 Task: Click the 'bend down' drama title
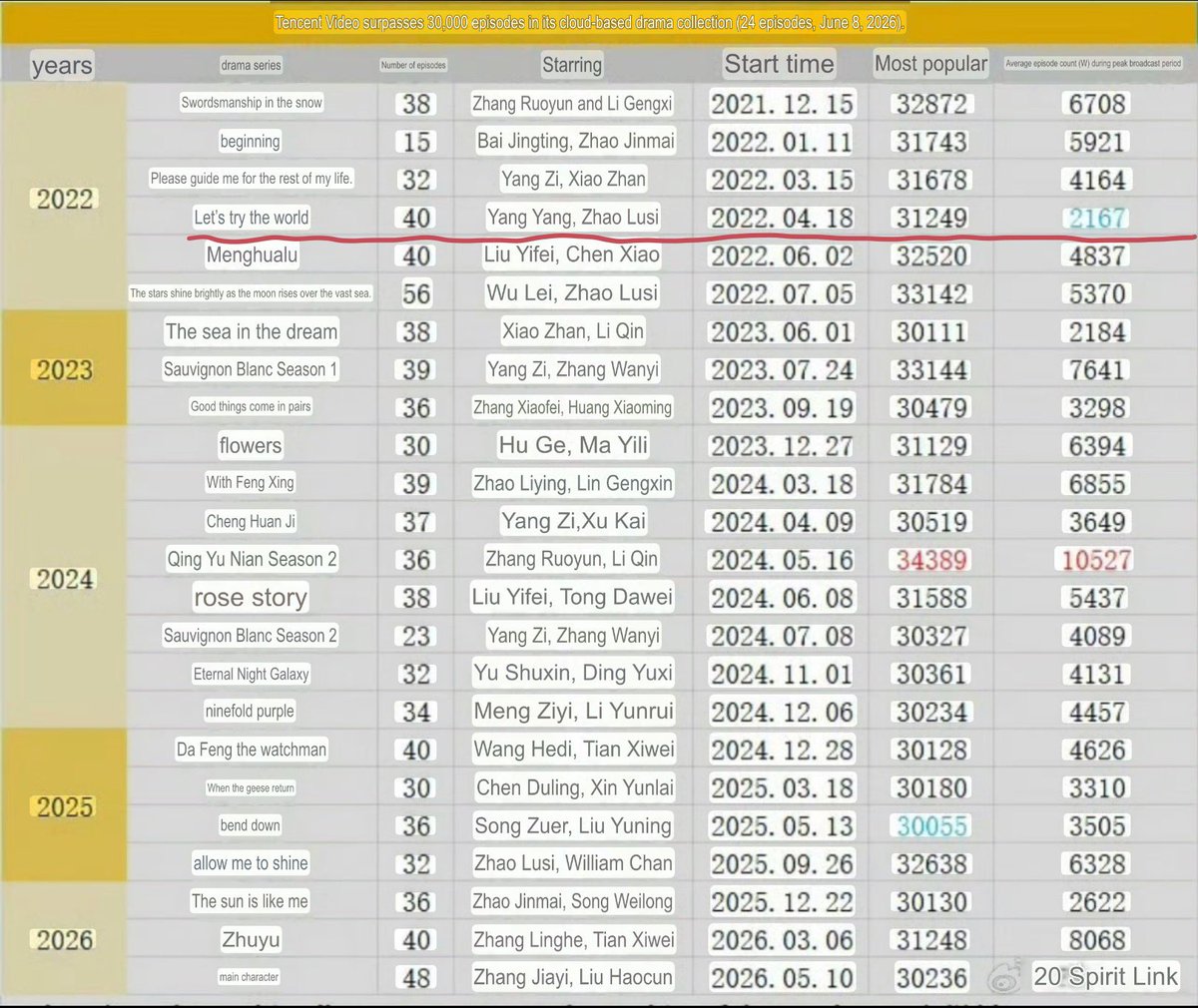pos(251,825)
